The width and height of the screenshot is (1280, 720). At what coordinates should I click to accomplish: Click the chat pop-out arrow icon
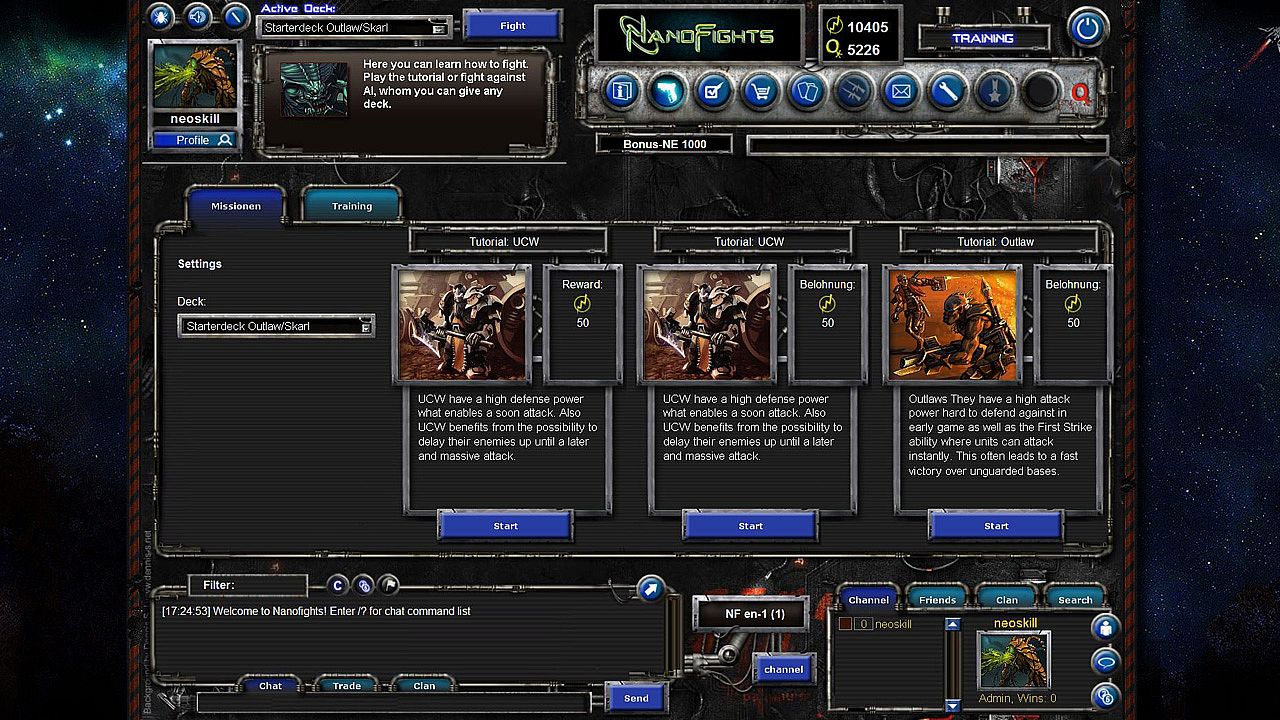650,589
